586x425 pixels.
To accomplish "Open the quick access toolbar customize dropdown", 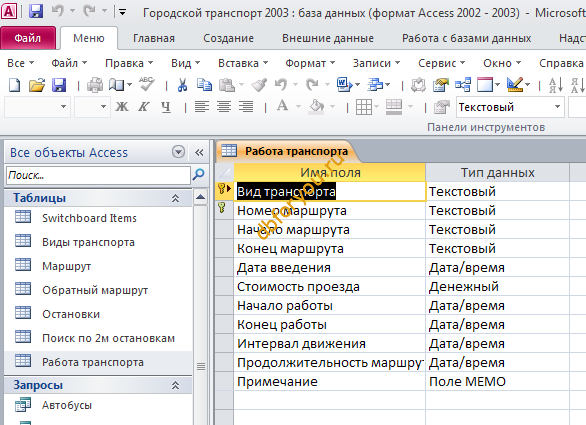I will (x=122, y=12).
